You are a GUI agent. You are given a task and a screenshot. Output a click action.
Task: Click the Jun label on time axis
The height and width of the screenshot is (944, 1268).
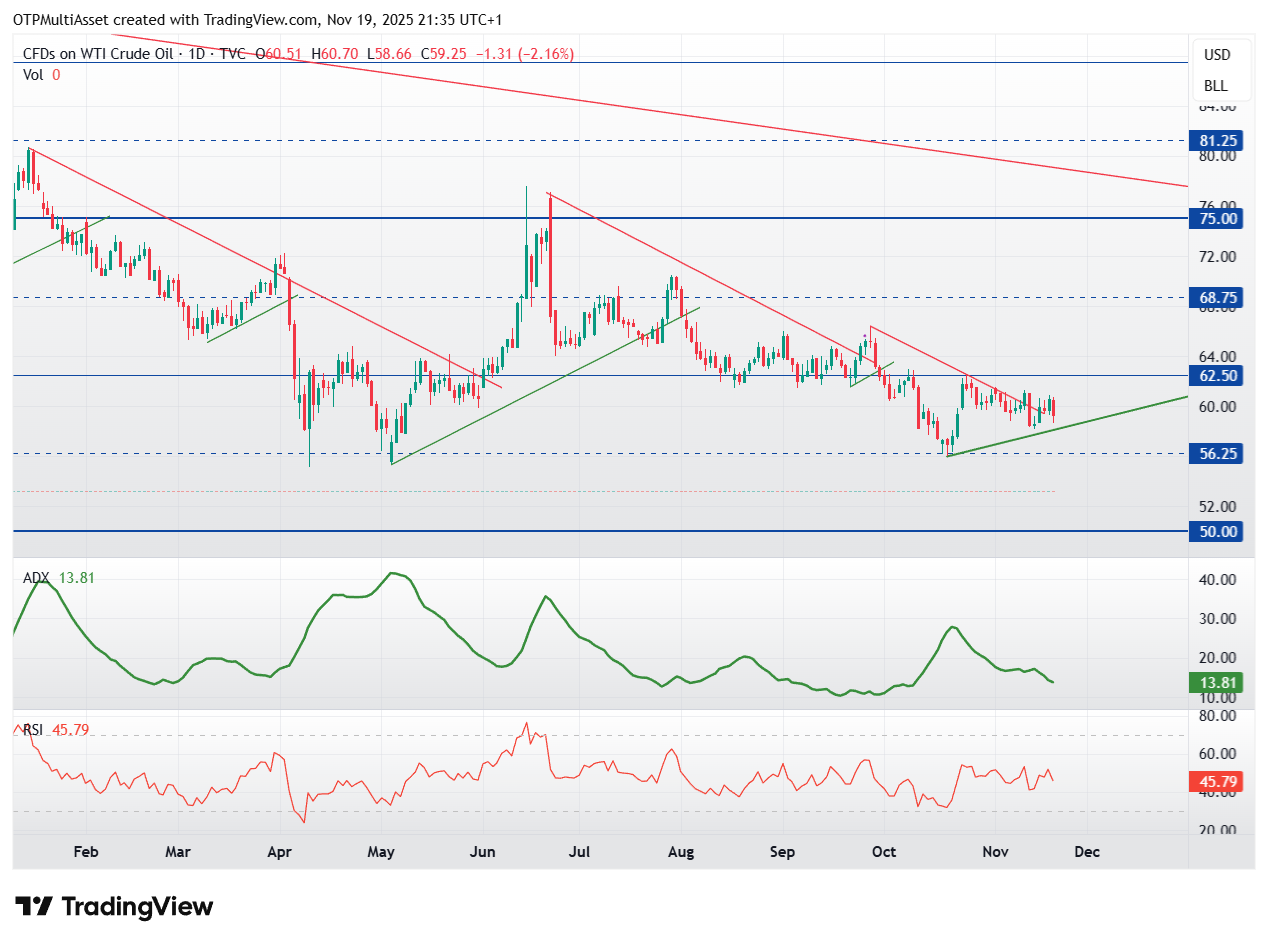pos(483,852)
